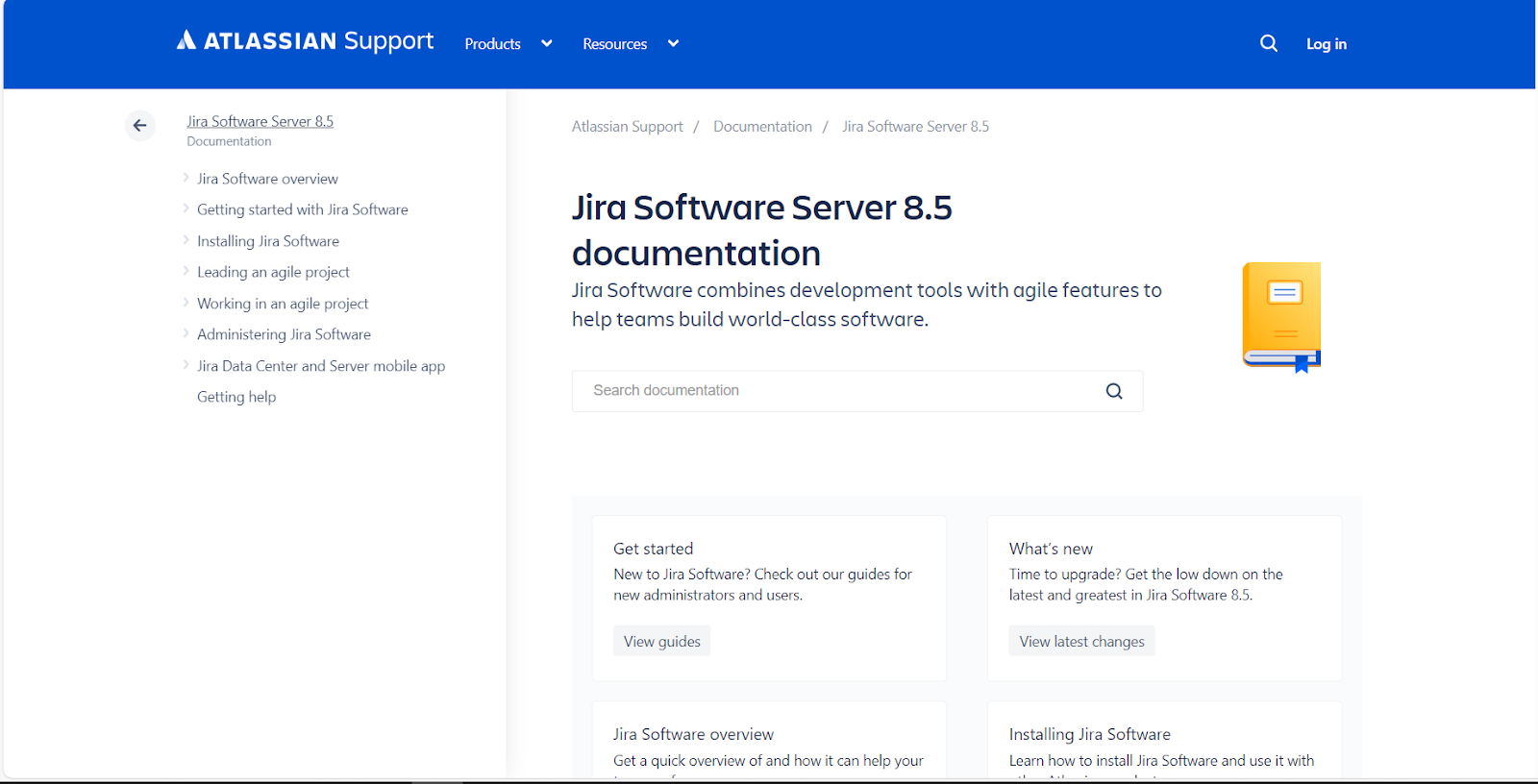Click the Jira Software Server 8.5 documentation title
This screenshot has width=1538, height=784.
(x=762, y=231)
